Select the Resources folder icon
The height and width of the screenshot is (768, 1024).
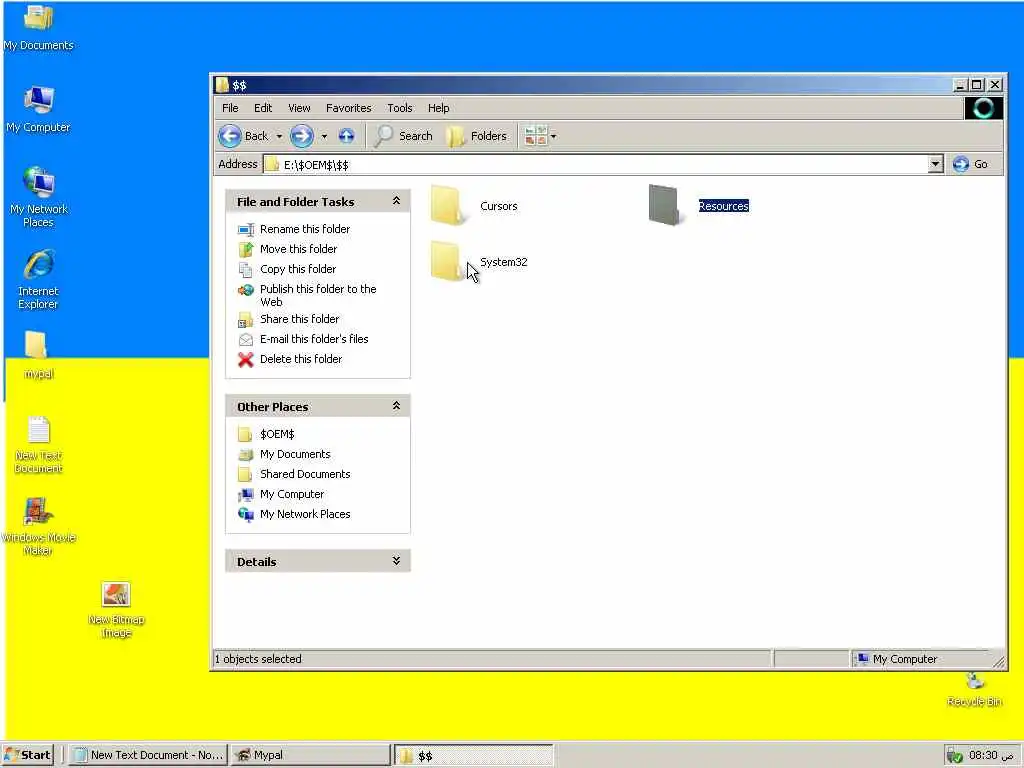pyautogui.click(x=665, y=206)
